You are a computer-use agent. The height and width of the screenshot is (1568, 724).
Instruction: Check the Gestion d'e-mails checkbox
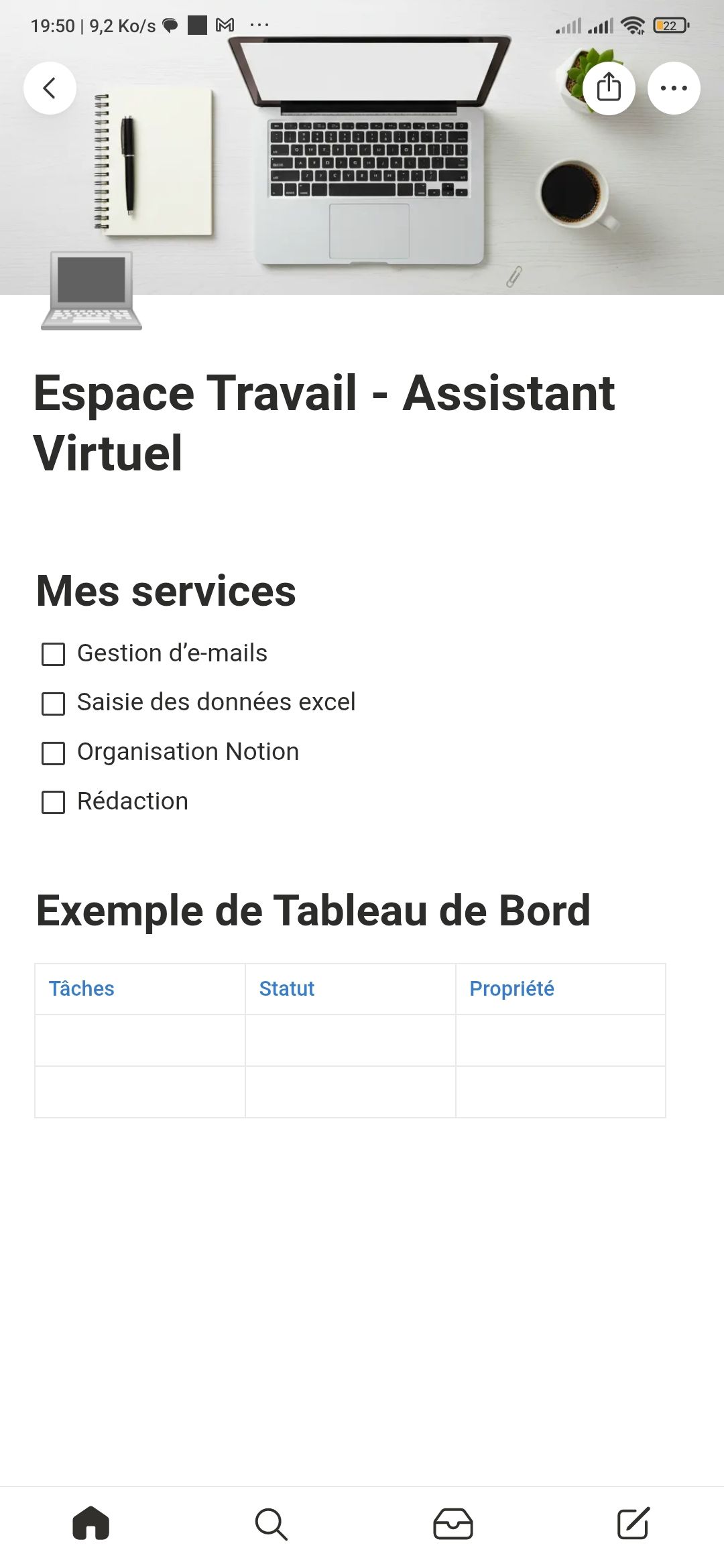tap(54, 654)
